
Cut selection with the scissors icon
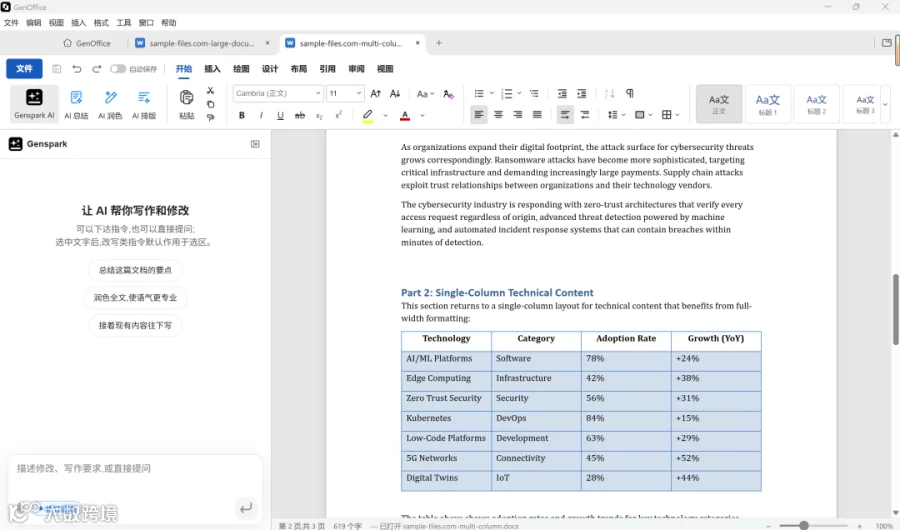(211, 91)
